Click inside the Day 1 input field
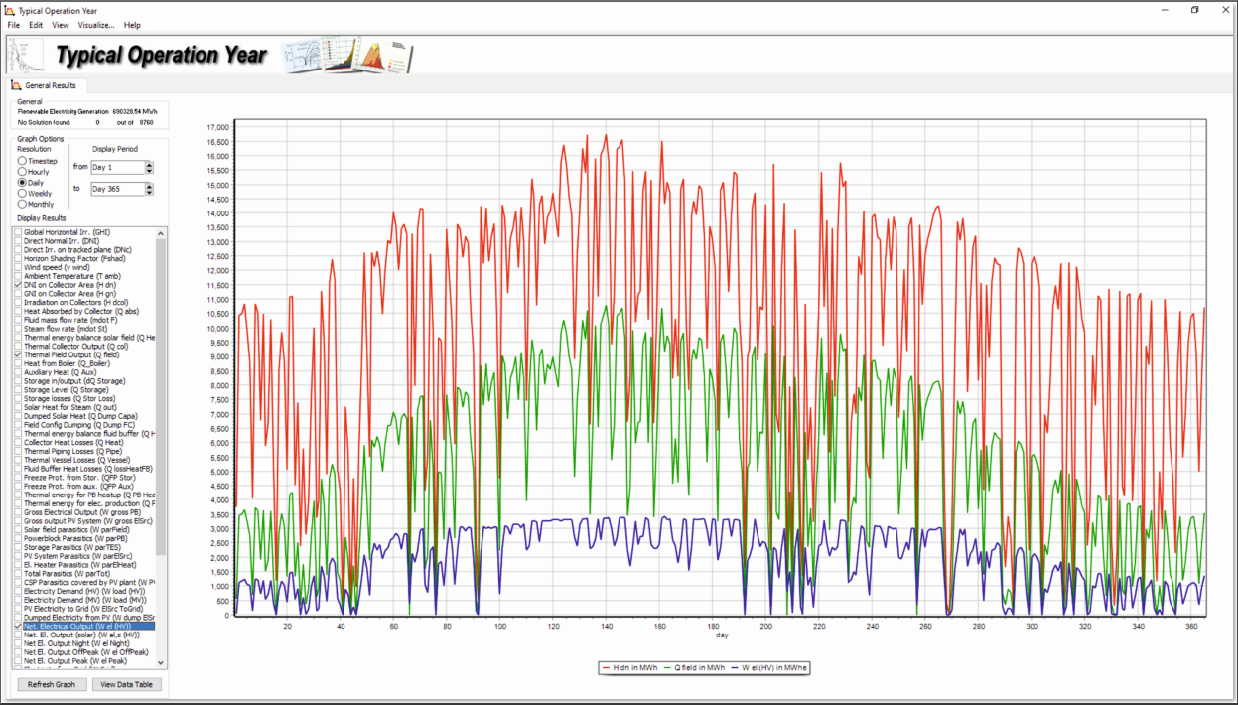 coord(115,167)
